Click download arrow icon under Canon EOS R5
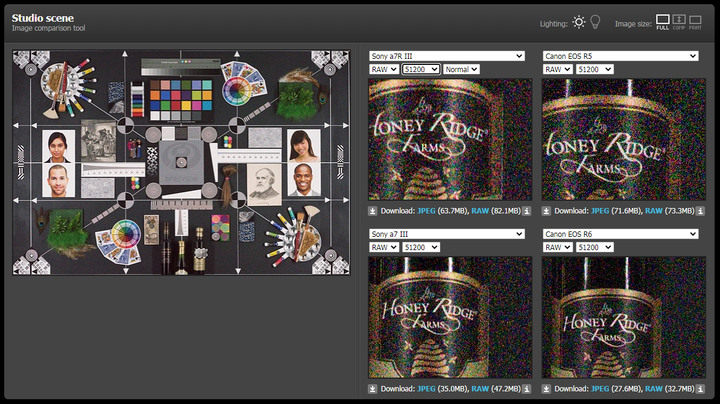The height and width of the screenshot is (404, 720). pyautogui.click(x=546, y=211)
